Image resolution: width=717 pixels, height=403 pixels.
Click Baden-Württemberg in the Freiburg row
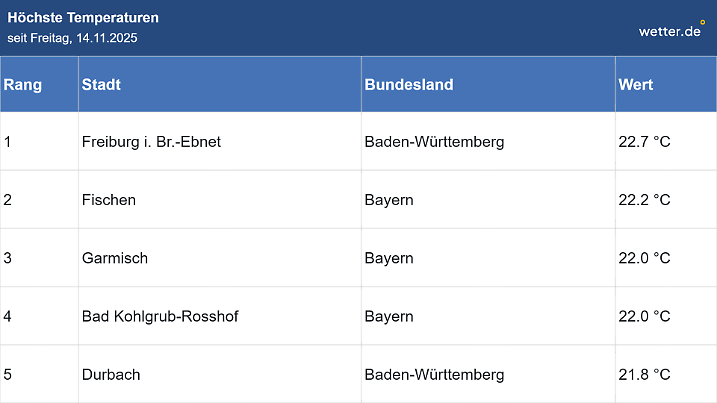pyautogui.click(x=434, y=142)
